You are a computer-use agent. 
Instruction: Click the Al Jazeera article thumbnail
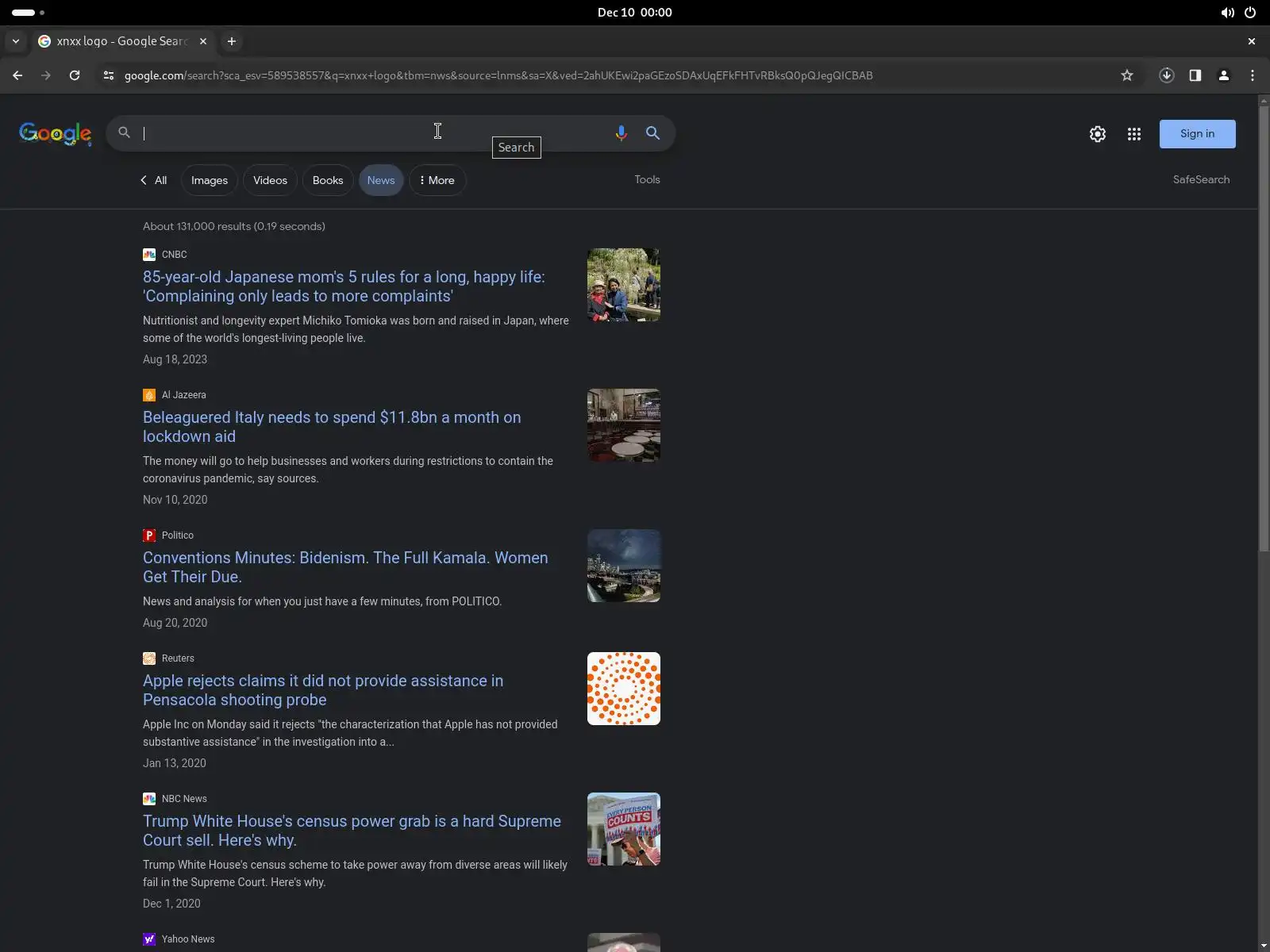(x=624, y=425)
